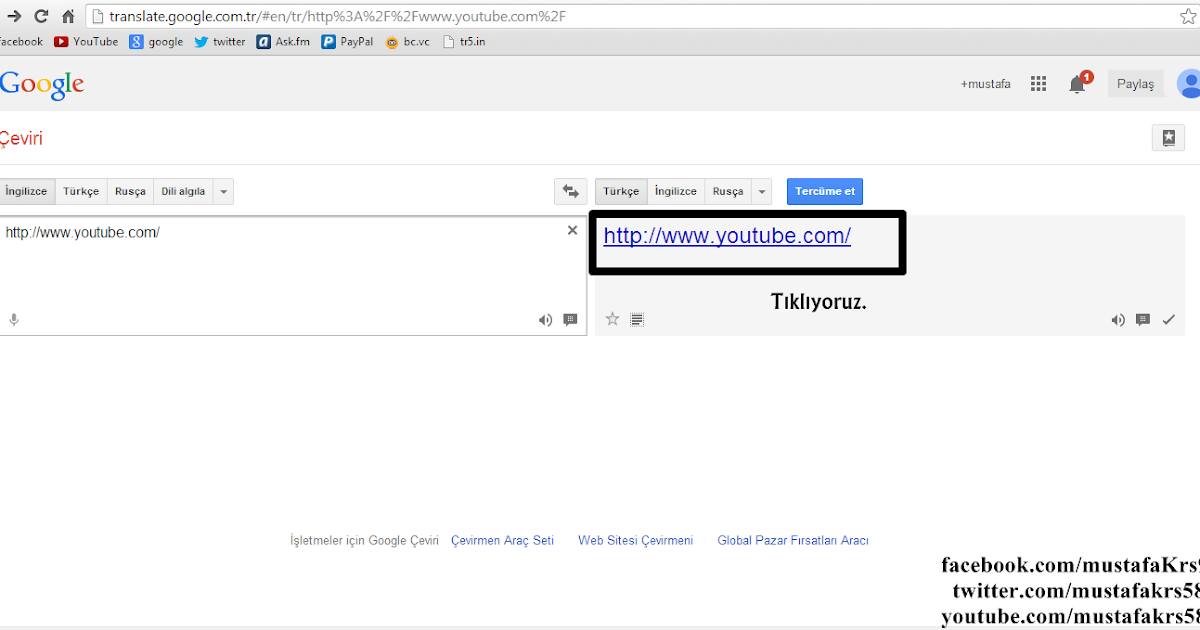Open the google bookmark
1200x630 pixels.
tap(156, 42)
